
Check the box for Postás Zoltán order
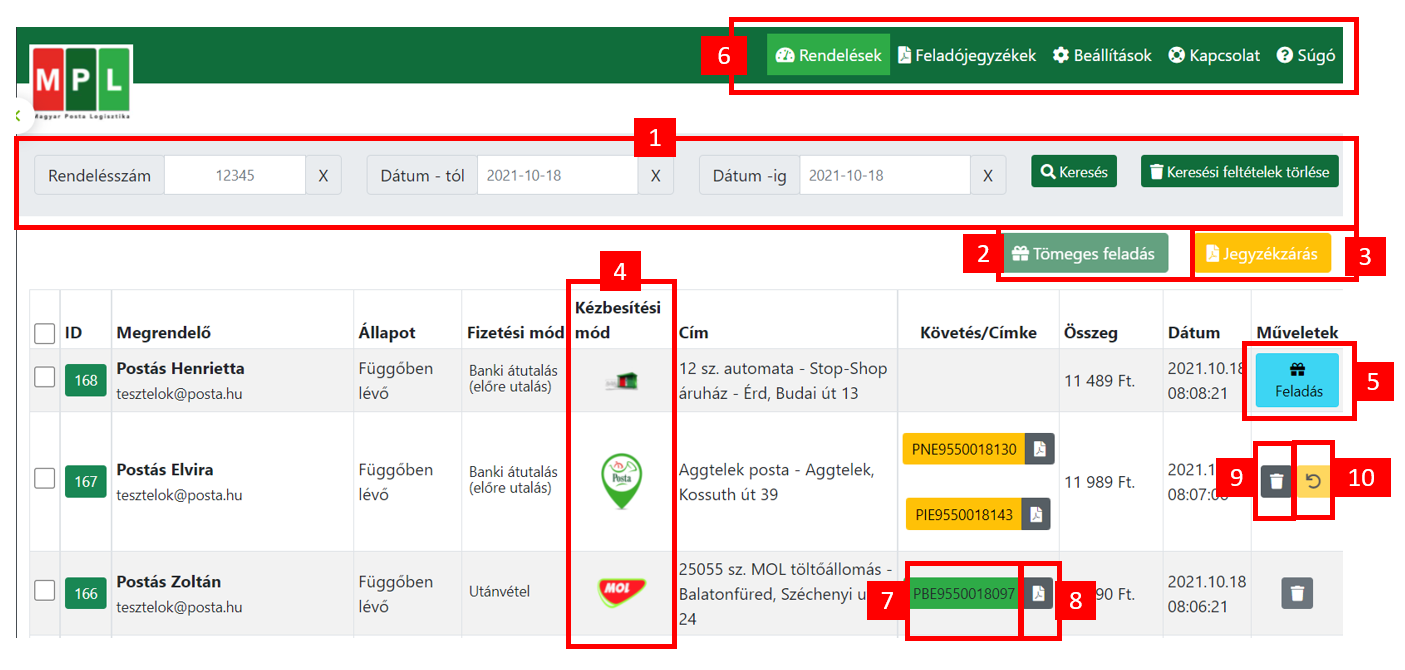[45, 591]
